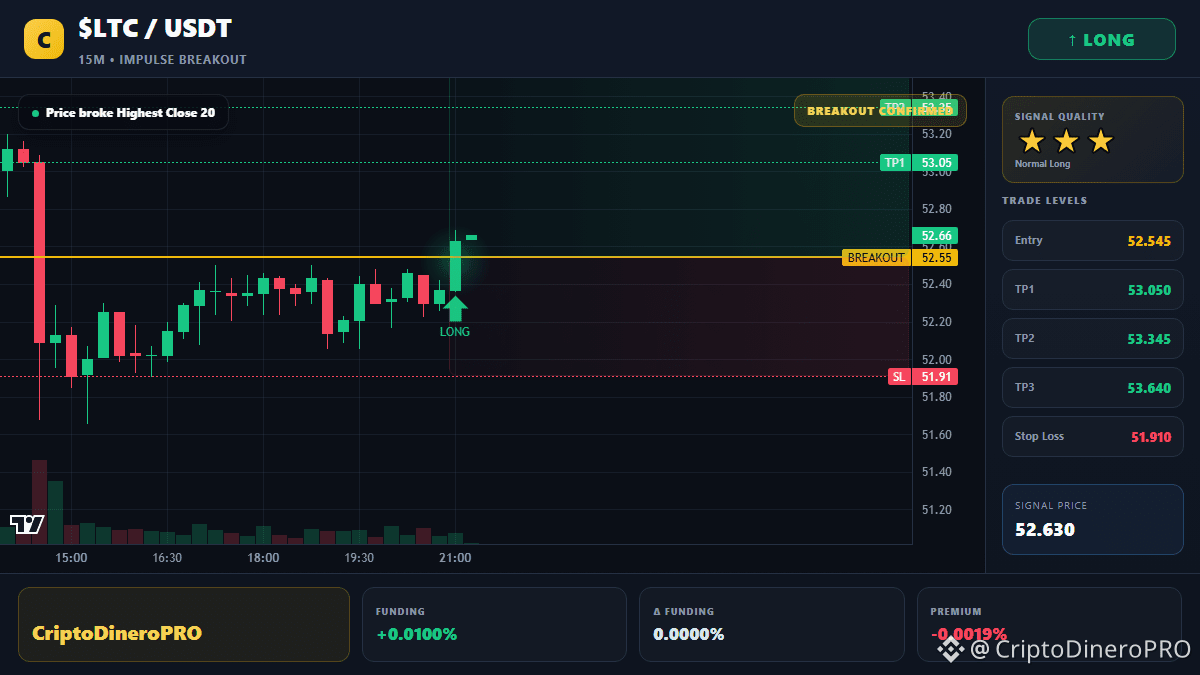This screenshot has width=1200, height=675.
Task: Click the $LTC / USDT title
Action: [x=155, y=30]
